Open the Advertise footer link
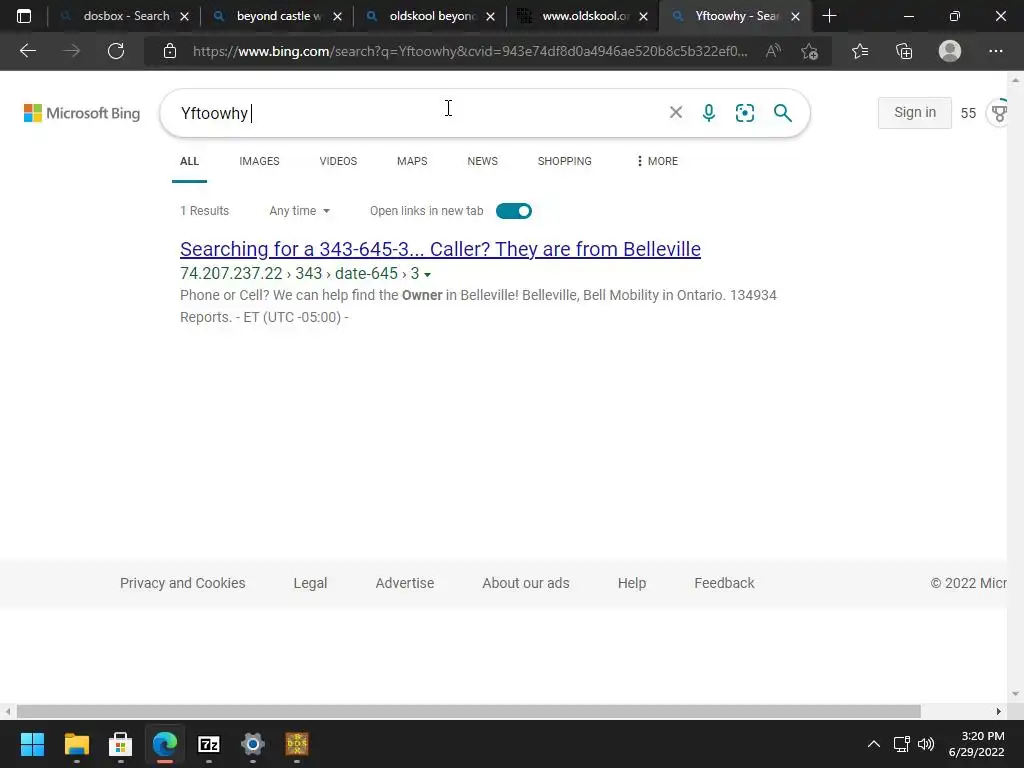The height and width of the screenshot is (768, 1024). 405,583
